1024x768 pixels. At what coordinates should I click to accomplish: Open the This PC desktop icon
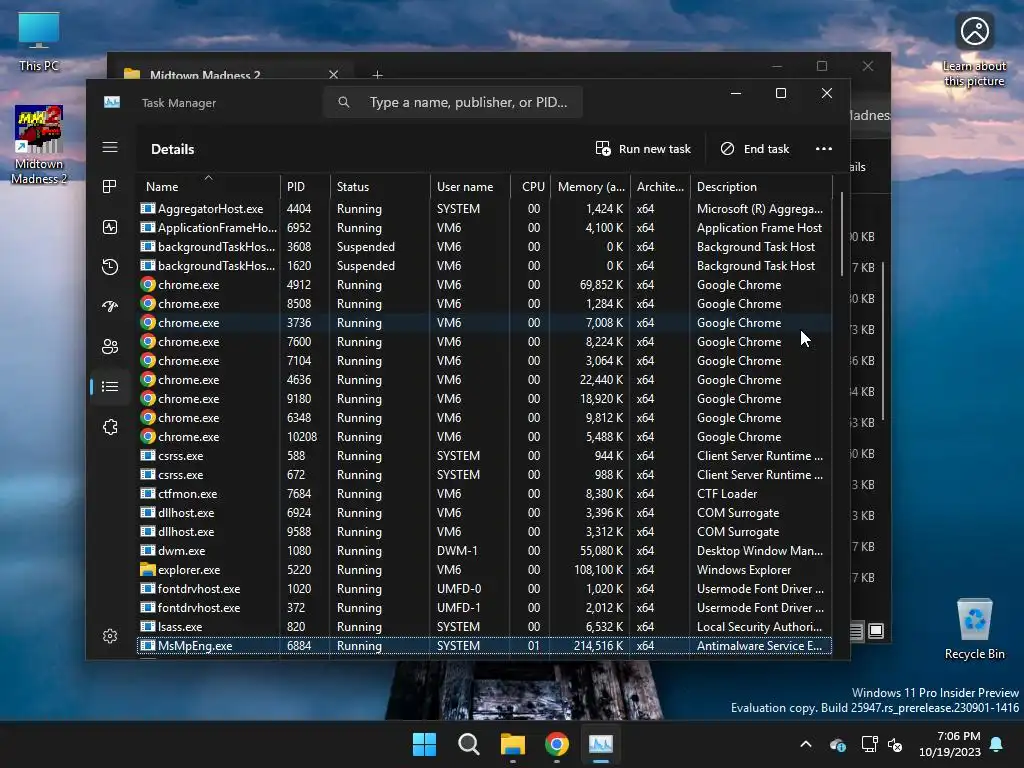click(x=39, y=41)
